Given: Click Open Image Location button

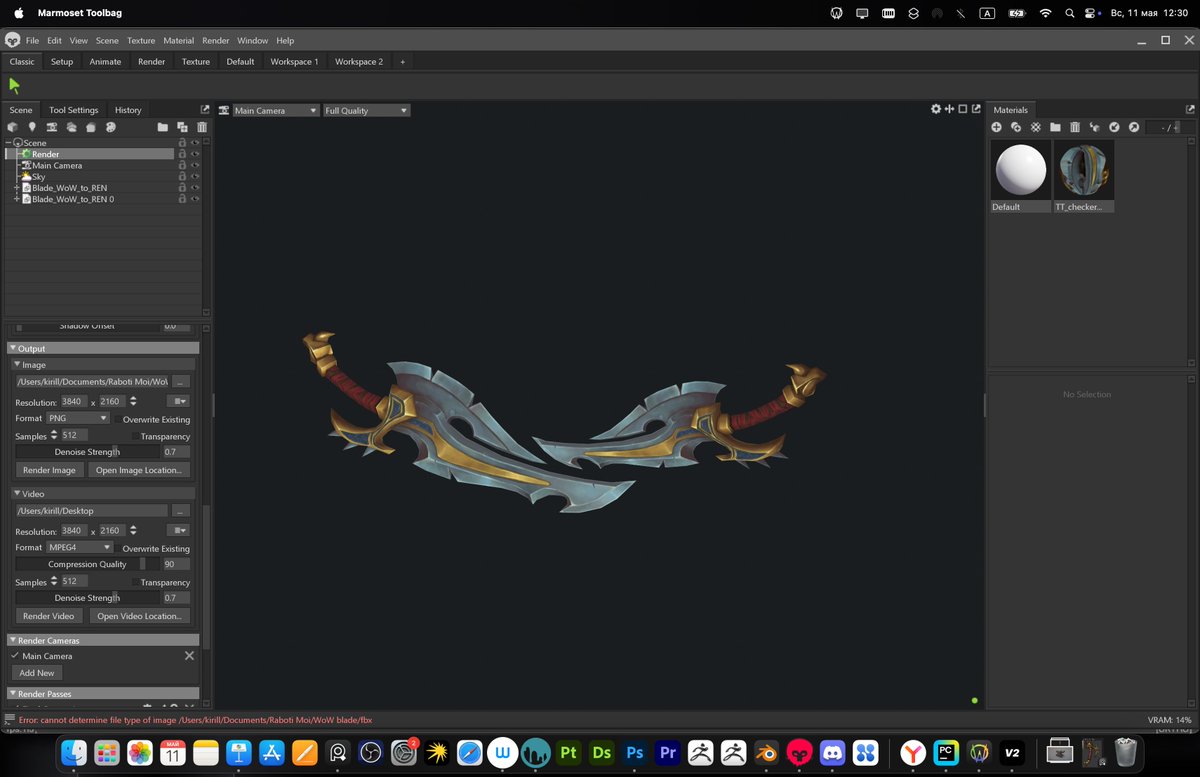Looking at the screenshot, I should [x=139, y=470].
